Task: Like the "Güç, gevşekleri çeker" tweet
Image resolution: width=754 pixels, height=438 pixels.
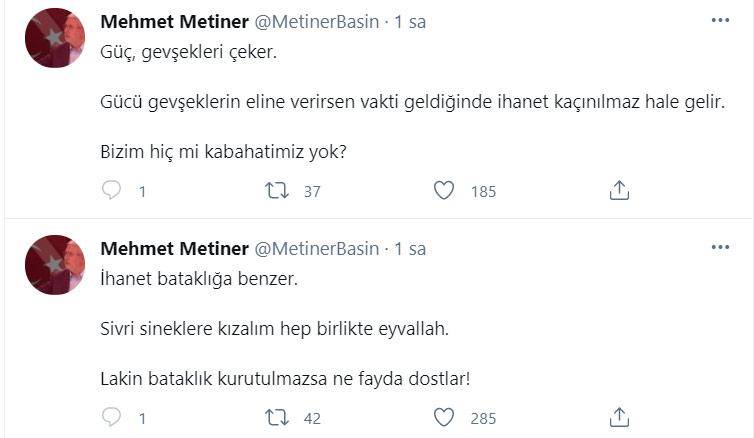Action: coord(445,190)
